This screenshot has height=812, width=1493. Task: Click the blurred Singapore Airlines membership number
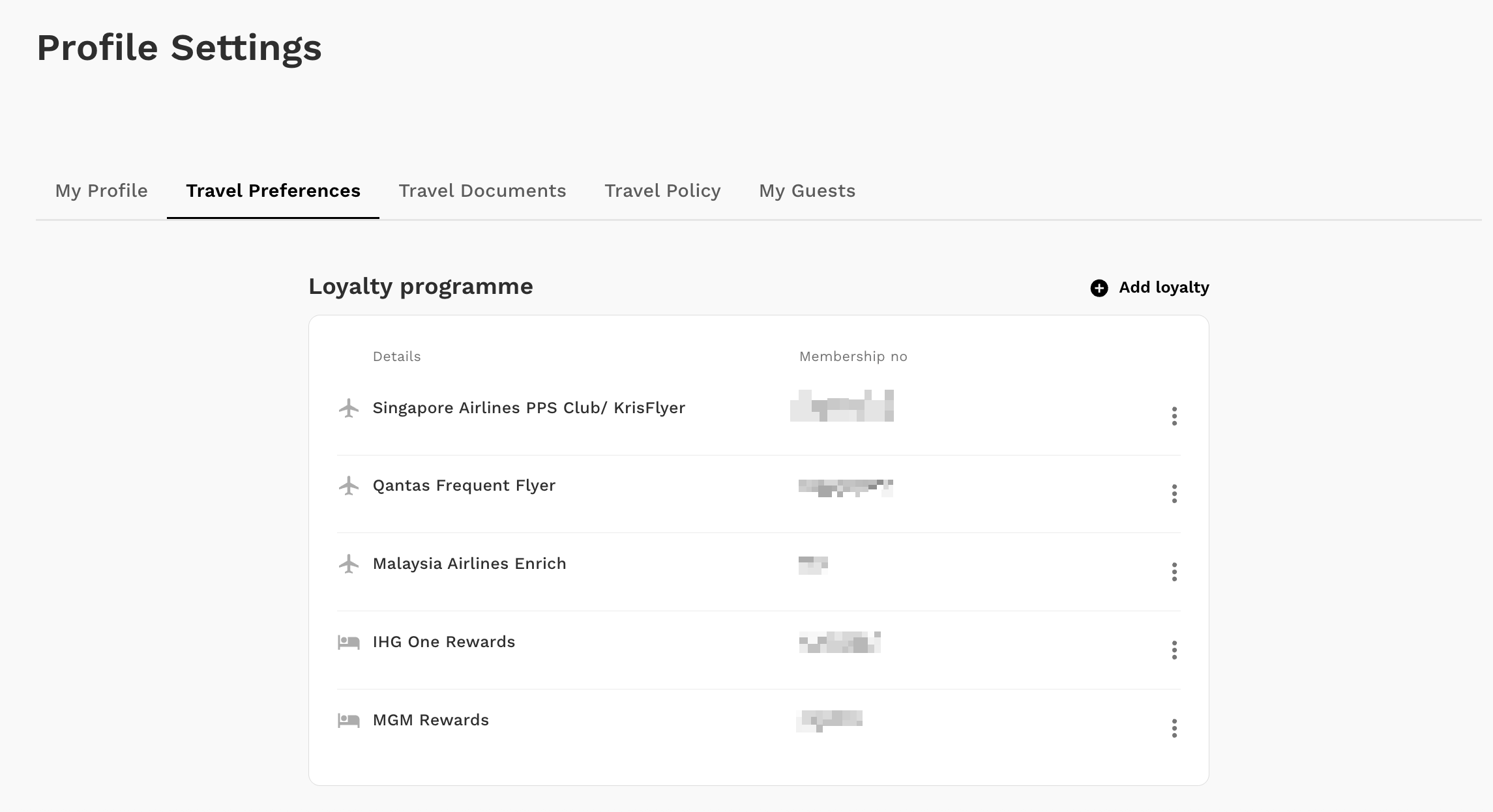point(842,406)
